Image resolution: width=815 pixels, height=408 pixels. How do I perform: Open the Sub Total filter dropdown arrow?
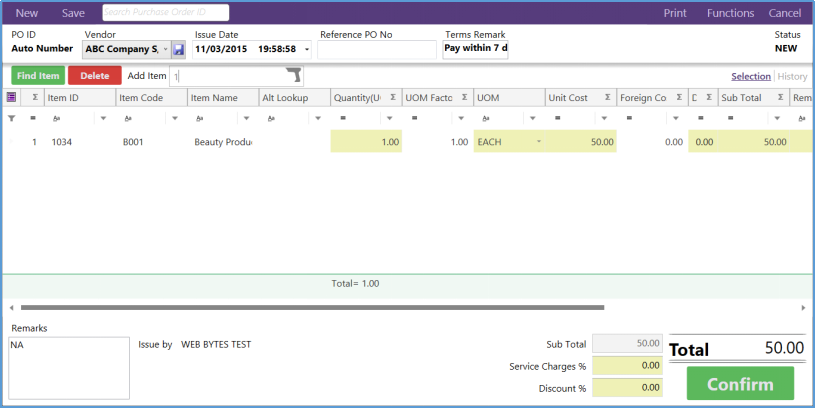point(777,119)
